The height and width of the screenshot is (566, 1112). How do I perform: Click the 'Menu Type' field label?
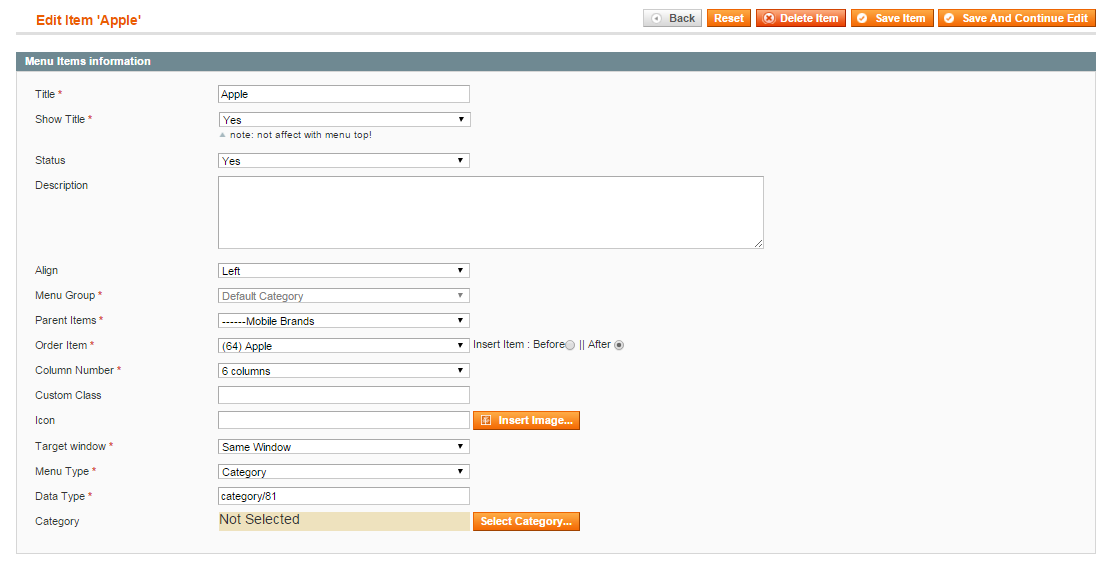(x=62, y=471)
